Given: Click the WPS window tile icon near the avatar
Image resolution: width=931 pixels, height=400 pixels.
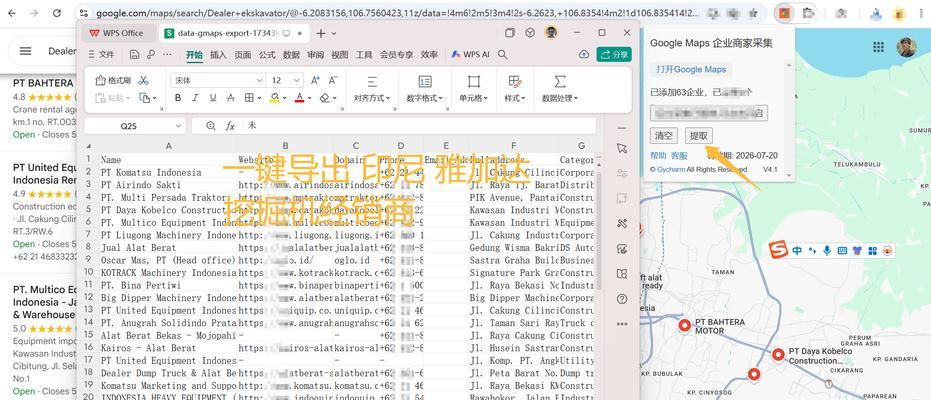Looking at the screenshot, I should 510,33.
